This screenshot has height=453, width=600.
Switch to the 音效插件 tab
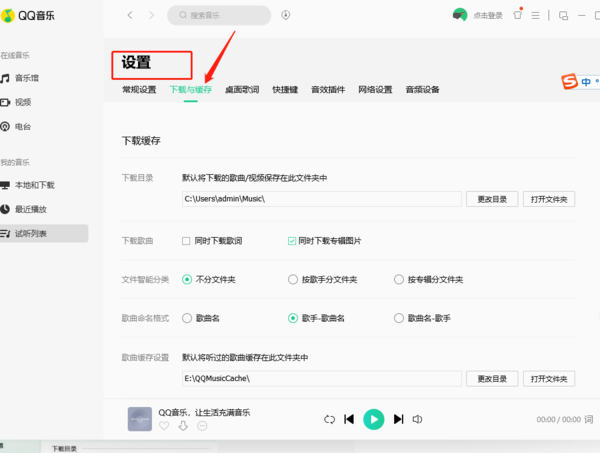click(x=328, y=90)
